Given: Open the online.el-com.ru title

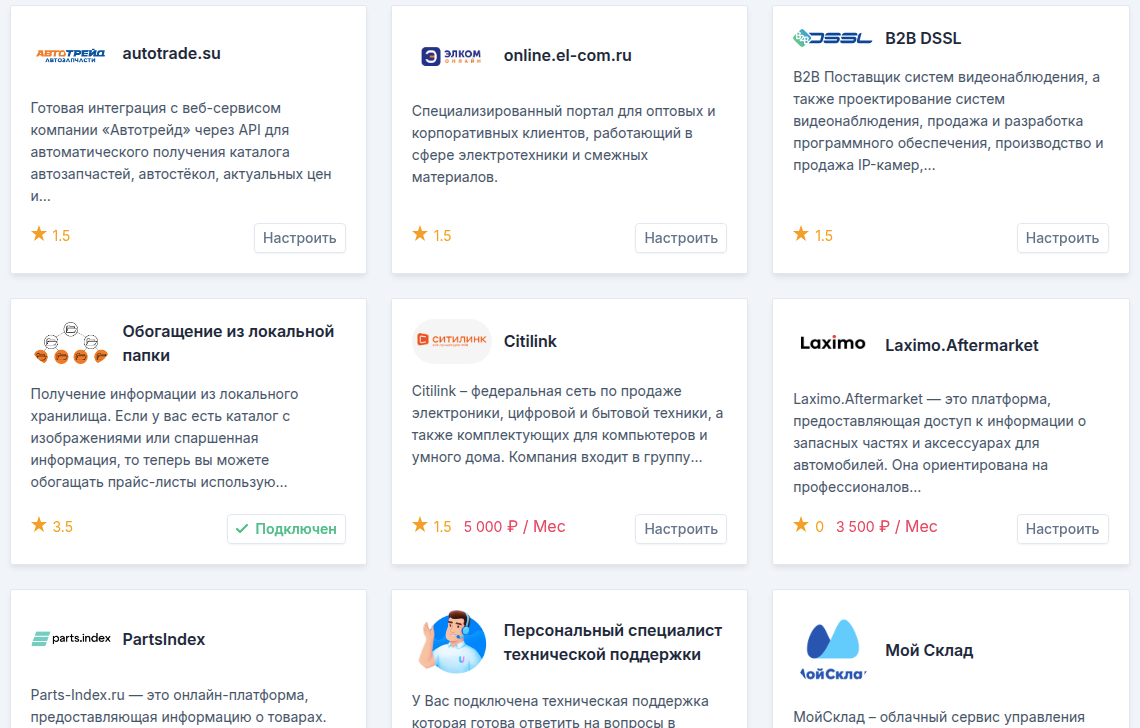Looking at the screenshot, I should click(568, 56).
